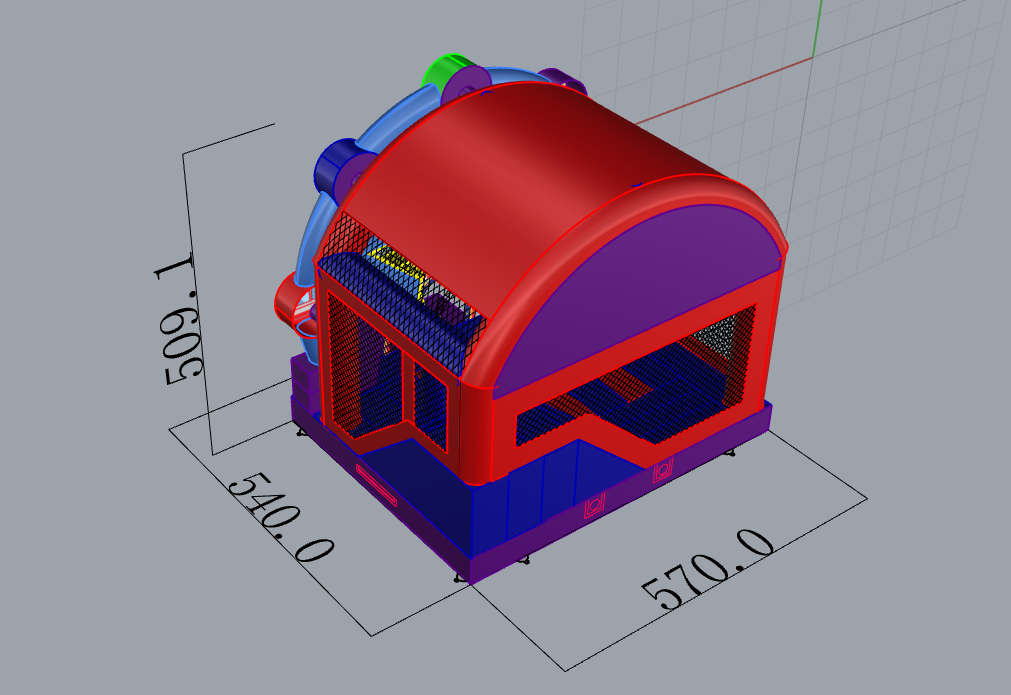Screen dimensions: 1011x695
Task: Select the "509.1" height dimension text
Action: coord(179,320)
